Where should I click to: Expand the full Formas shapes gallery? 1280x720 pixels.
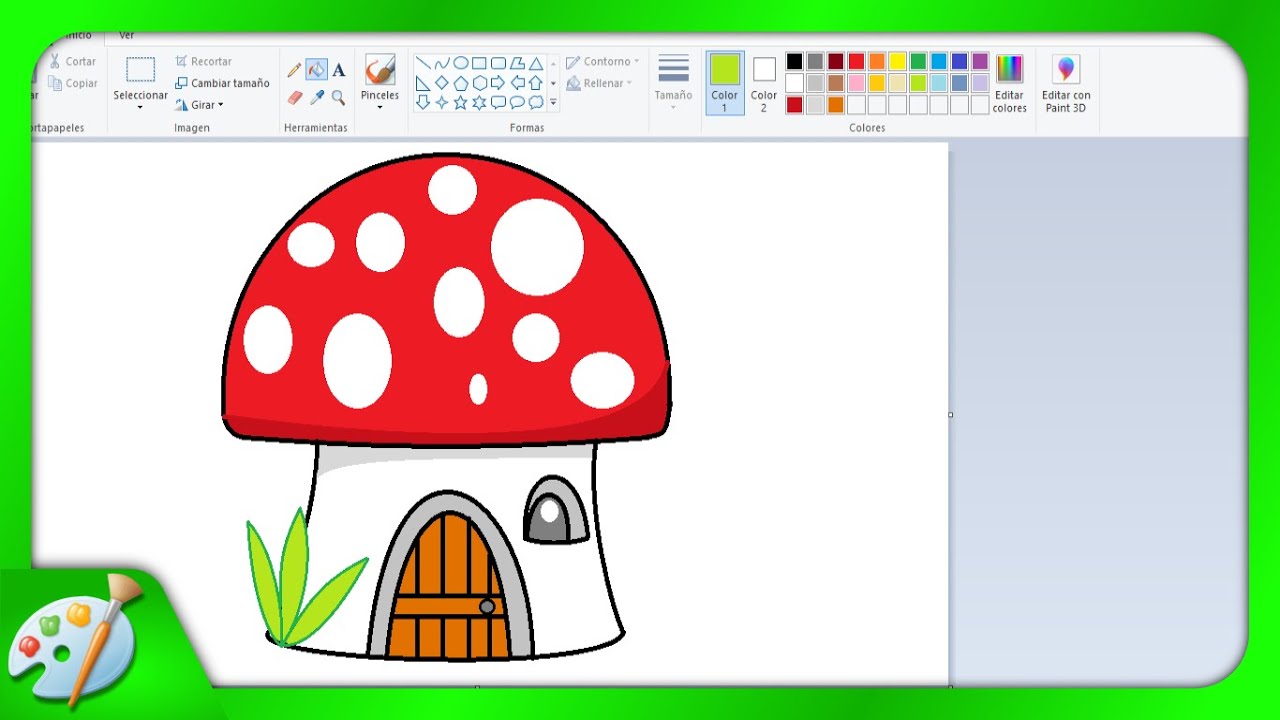553,102
